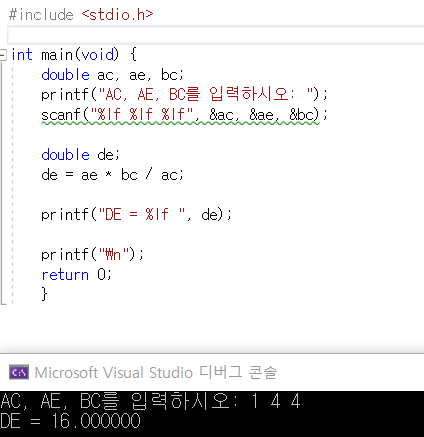Collapse the main function code block
Image resolution: width=424 pixels, height=437 pixels.
[3, 55]
